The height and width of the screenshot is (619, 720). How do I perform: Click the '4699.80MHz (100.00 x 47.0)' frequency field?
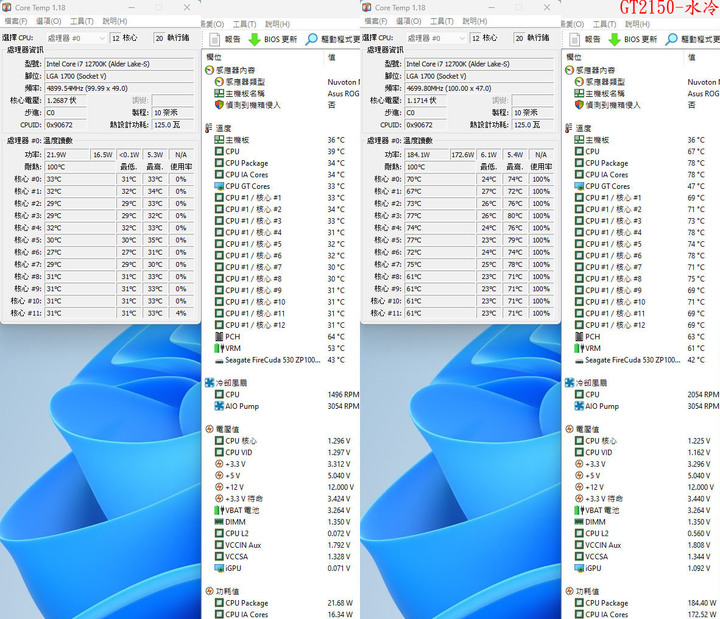pyautogui.click(x=479, y=88)
